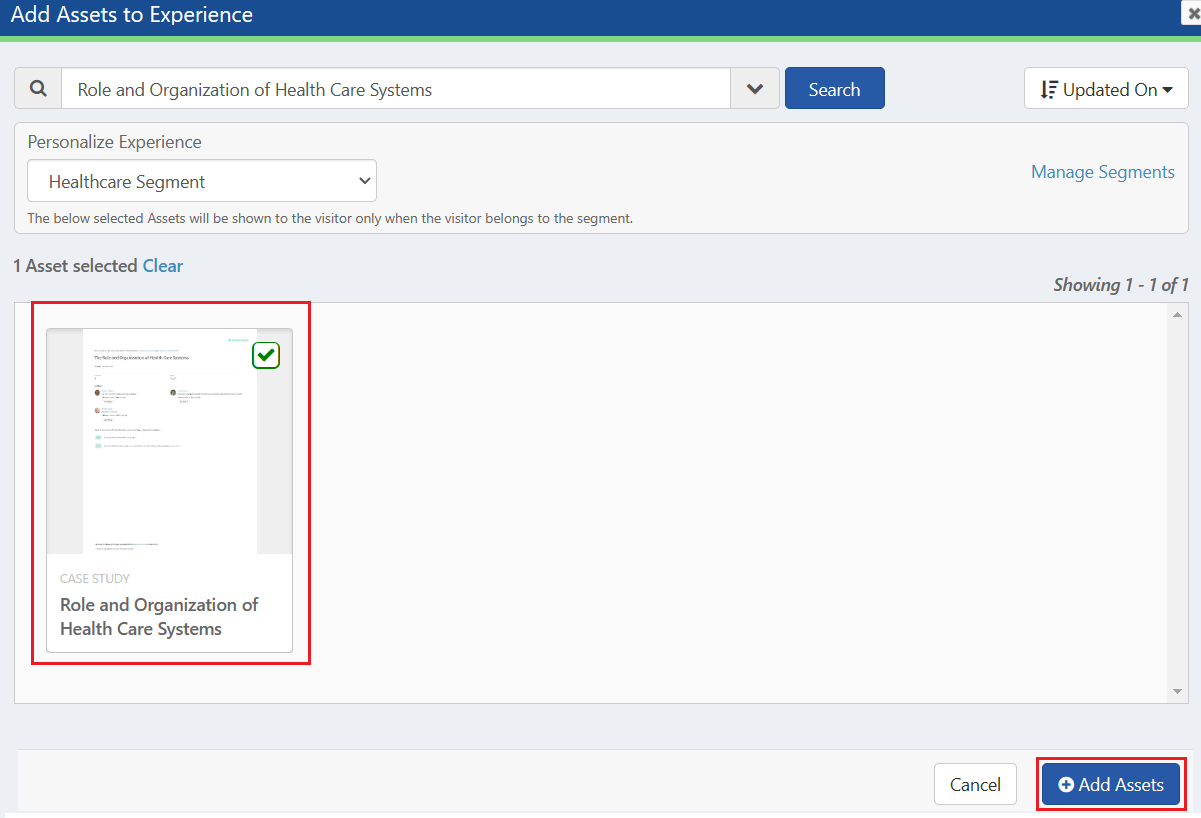
Task: Uncheck the green checkmark on the asset card
Action: tap(266, 355)
